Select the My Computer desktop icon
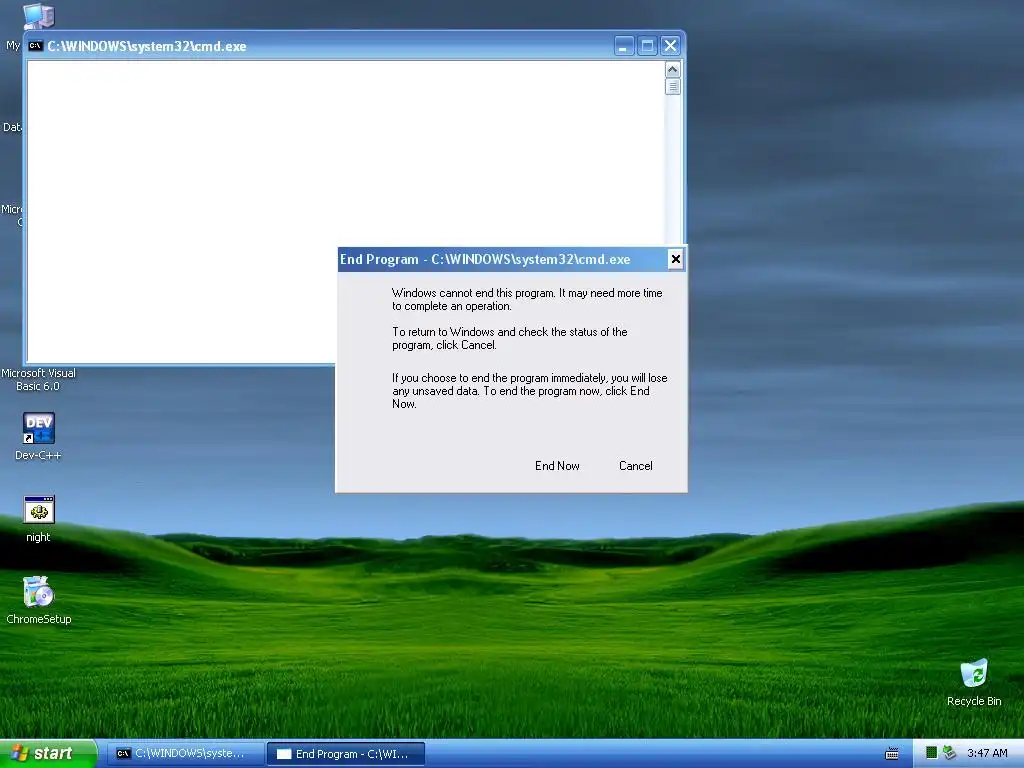This screenshot has height=768, width=1024. [x=38, y=16]
